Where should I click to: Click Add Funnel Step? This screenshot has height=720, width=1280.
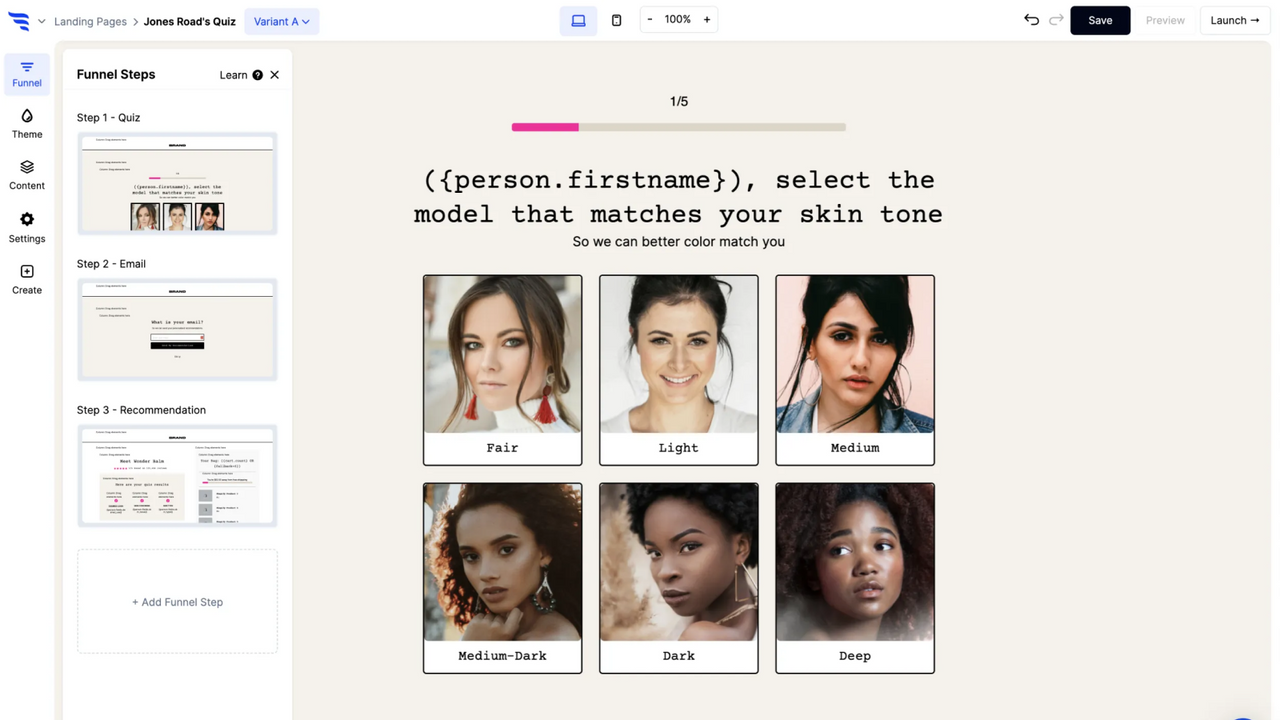(177, 602)
